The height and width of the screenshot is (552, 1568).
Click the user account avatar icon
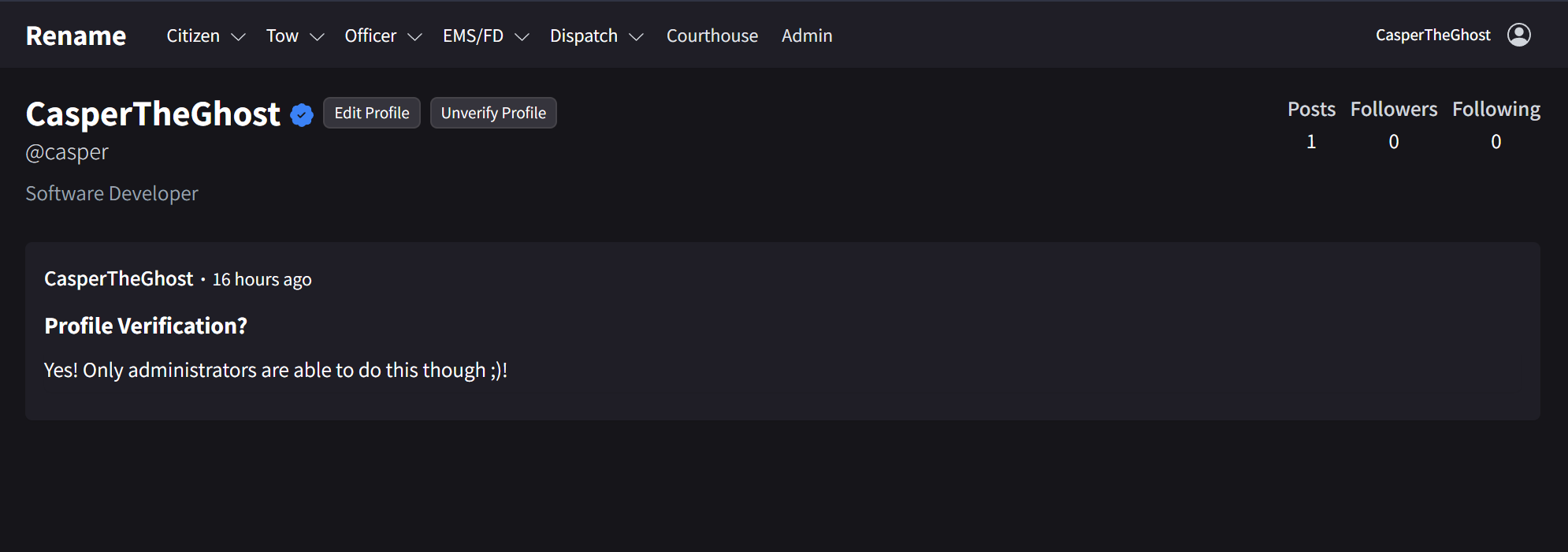(1518, 35)
